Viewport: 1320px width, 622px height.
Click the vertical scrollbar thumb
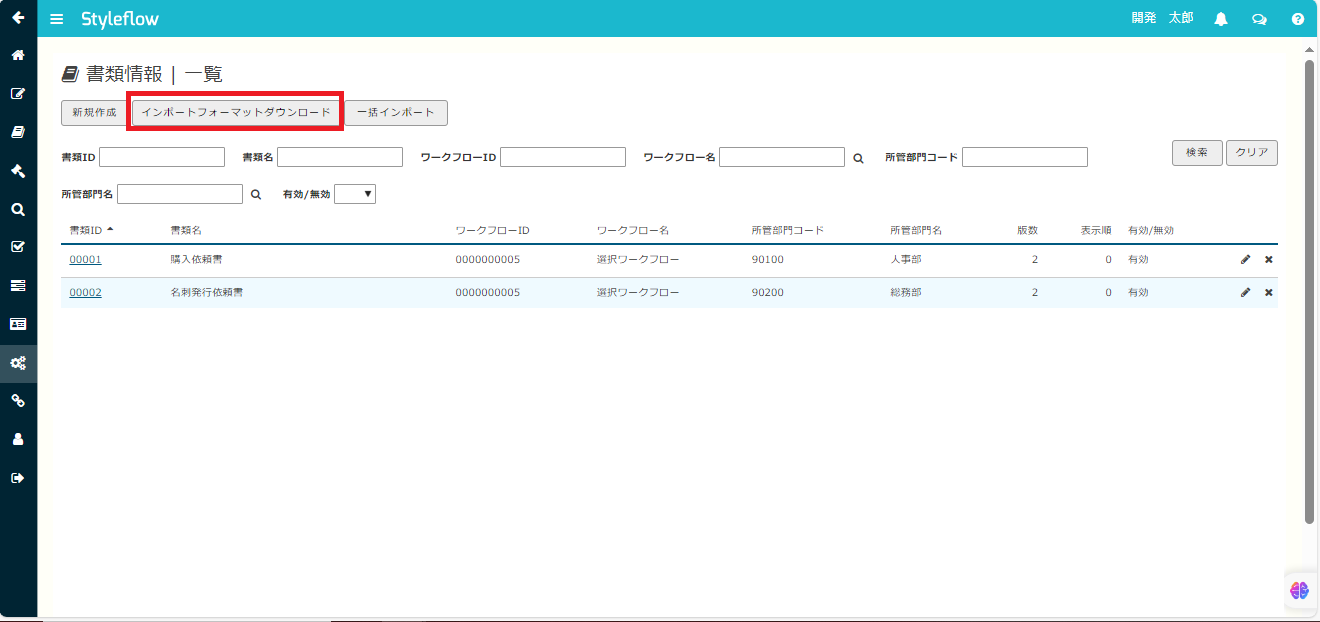[x=1309, y=290]
